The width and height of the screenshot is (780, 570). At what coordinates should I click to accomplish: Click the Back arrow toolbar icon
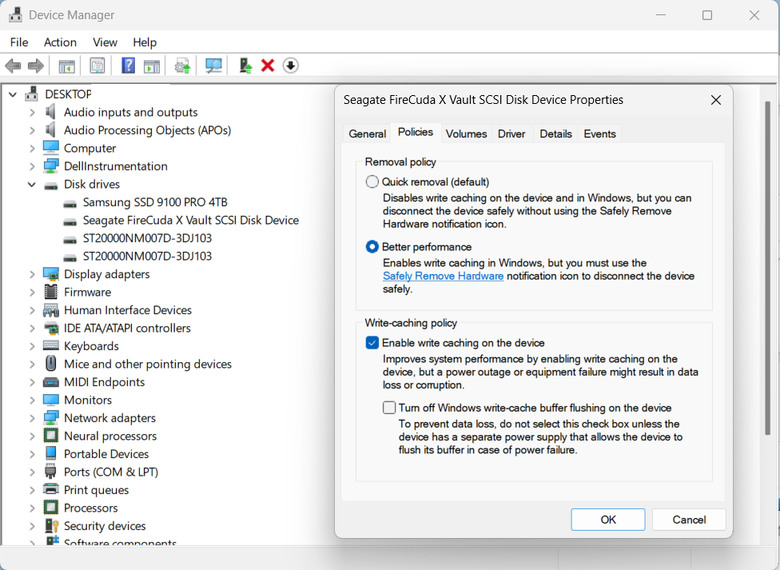click(13, 66)
